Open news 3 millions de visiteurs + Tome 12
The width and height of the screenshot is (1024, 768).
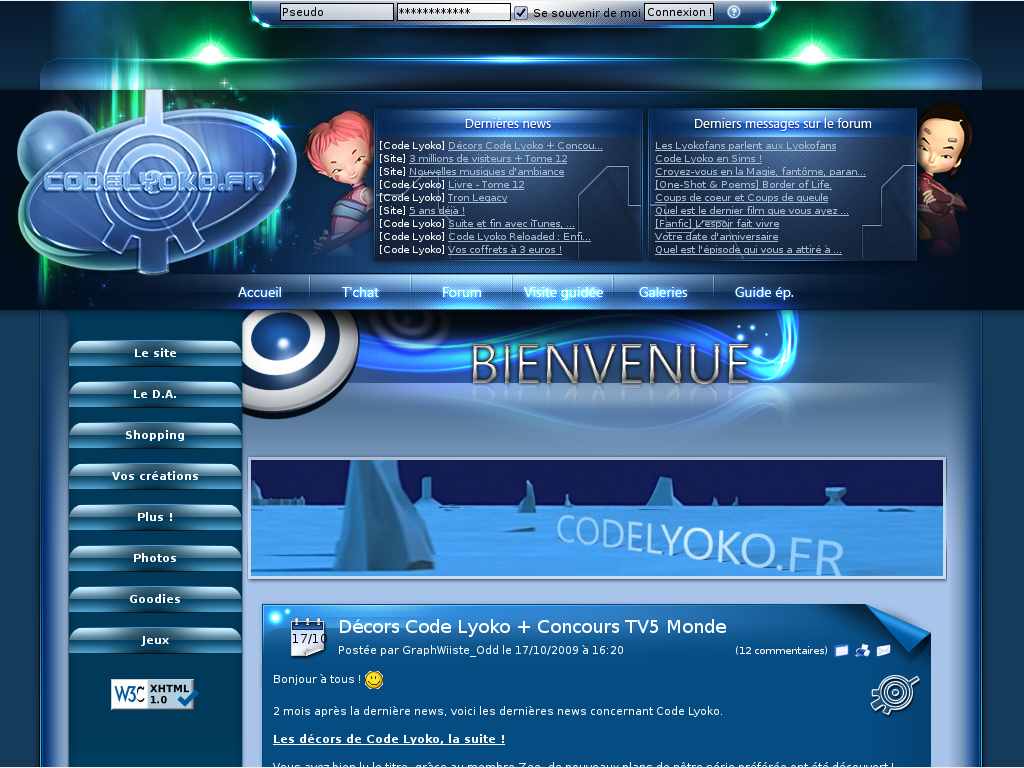pos(488,159)
